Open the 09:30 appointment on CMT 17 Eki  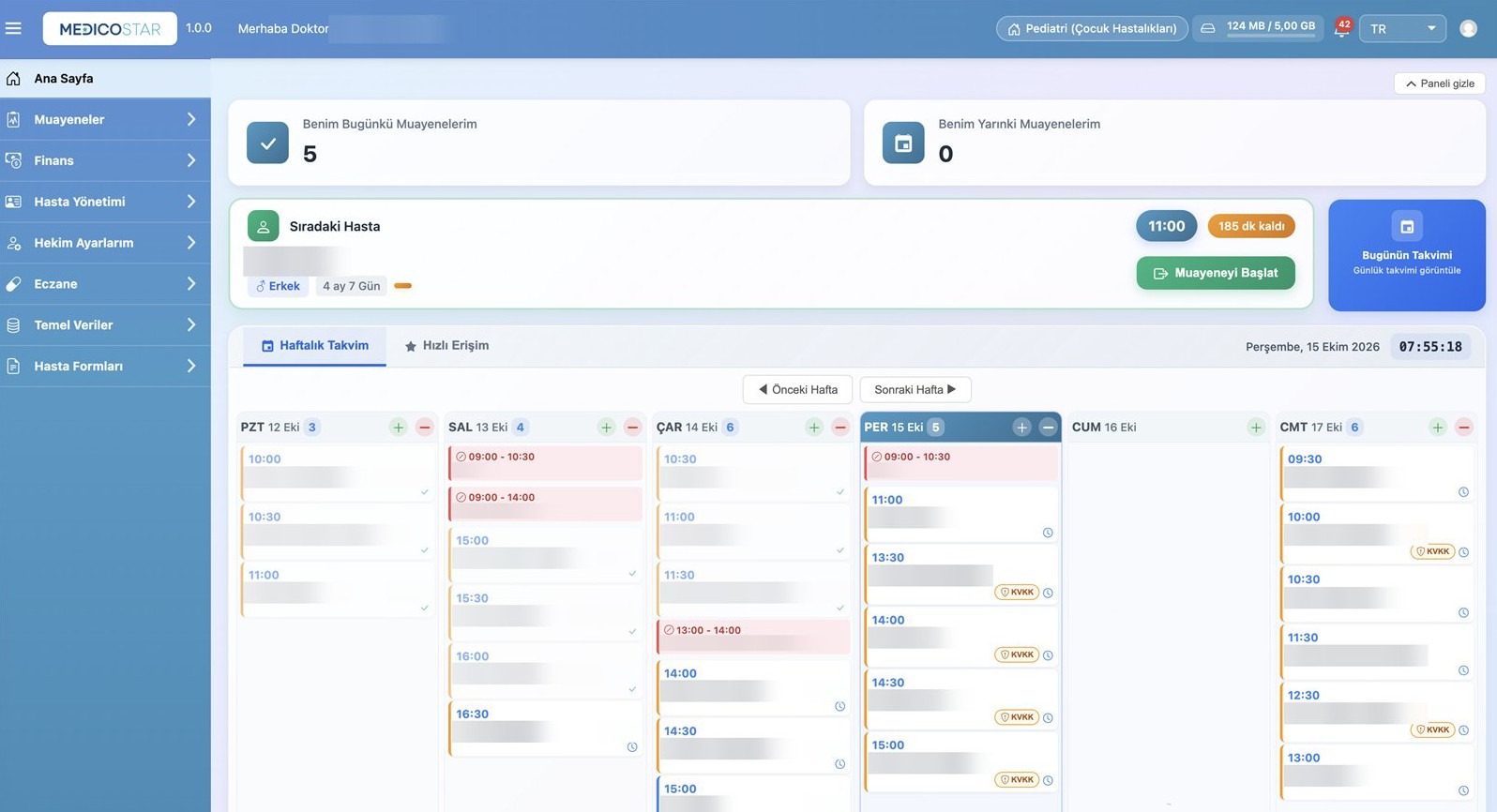pyautogui.click(x=1377, y=474)
